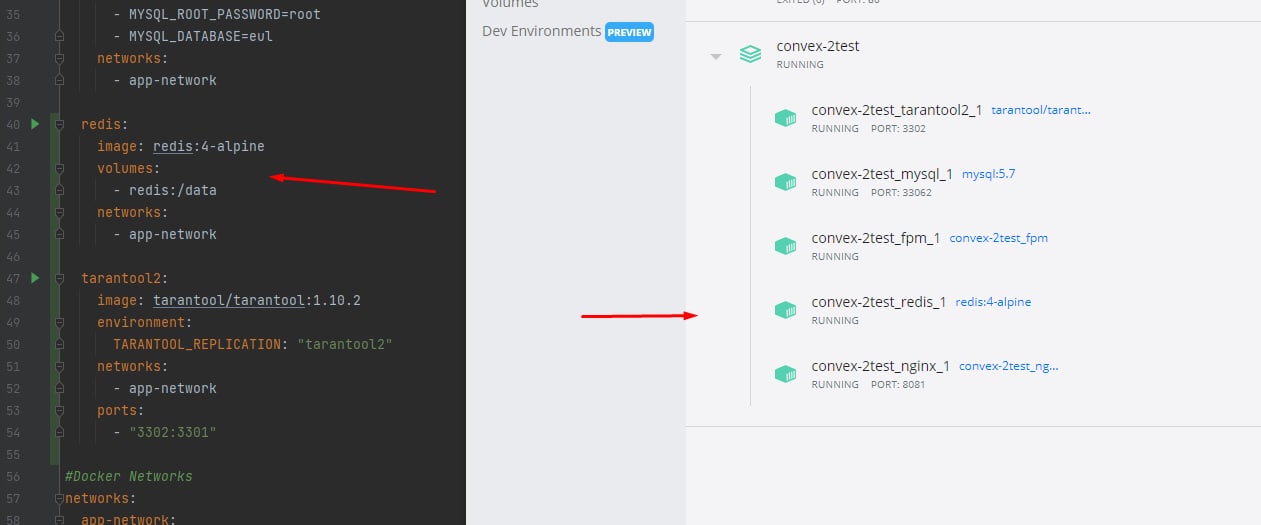Click the tarantool2: service key

(x=125, y=278)
